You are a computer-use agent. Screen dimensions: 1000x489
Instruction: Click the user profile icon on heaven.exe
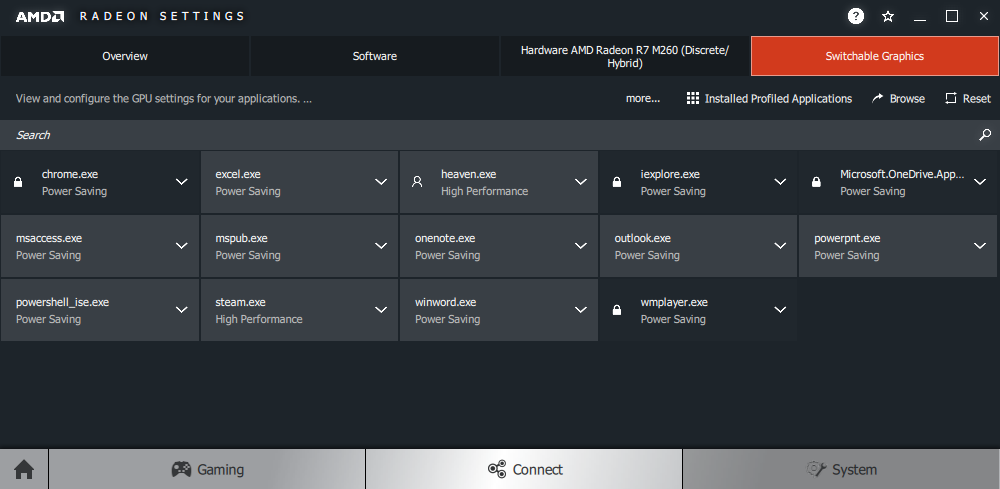click(417, 182)
